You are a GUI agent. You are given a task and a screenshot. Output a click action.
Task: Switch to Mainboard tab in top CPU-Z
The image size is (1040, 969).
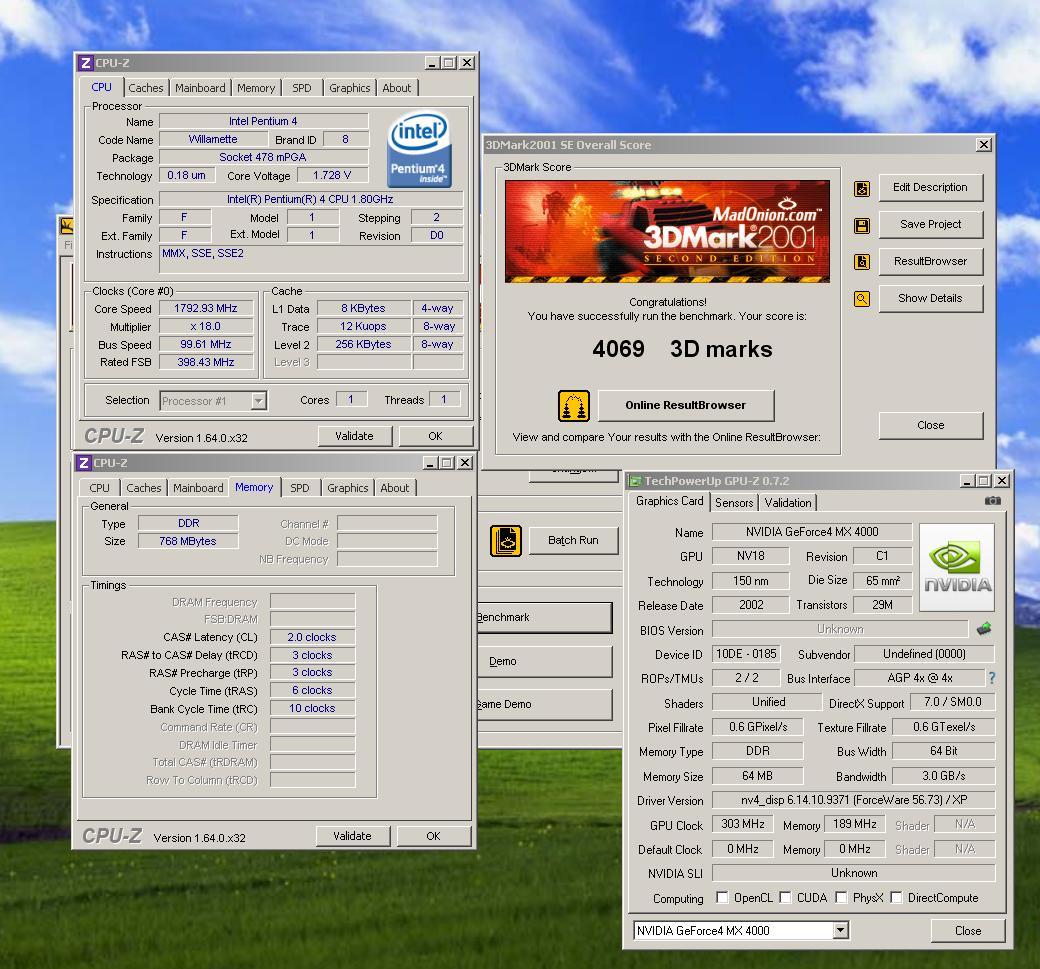click(200, 88)
